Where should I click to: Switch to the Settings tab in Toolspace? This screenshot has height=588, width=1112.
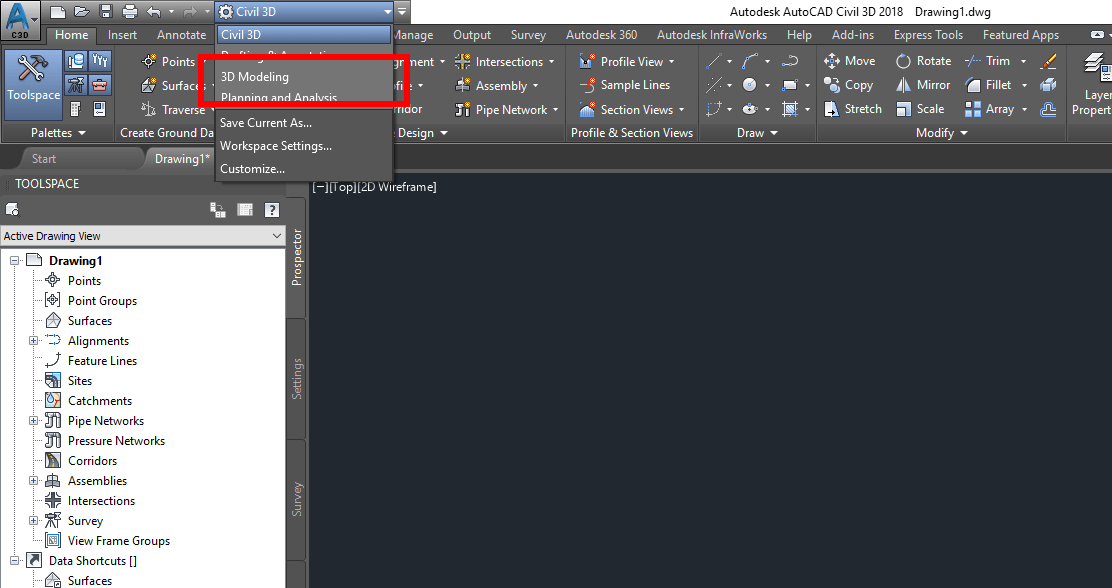(296, 378)
